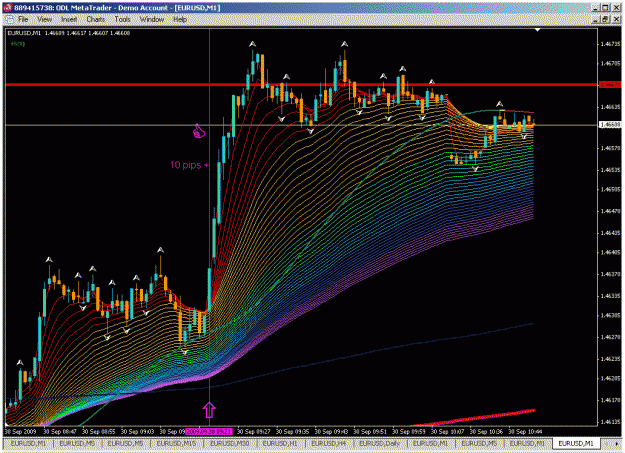Screen dimensions: 625x453
Task: Click the magenta date label 2009.09.30 09:21
Action: pos(209,431)
